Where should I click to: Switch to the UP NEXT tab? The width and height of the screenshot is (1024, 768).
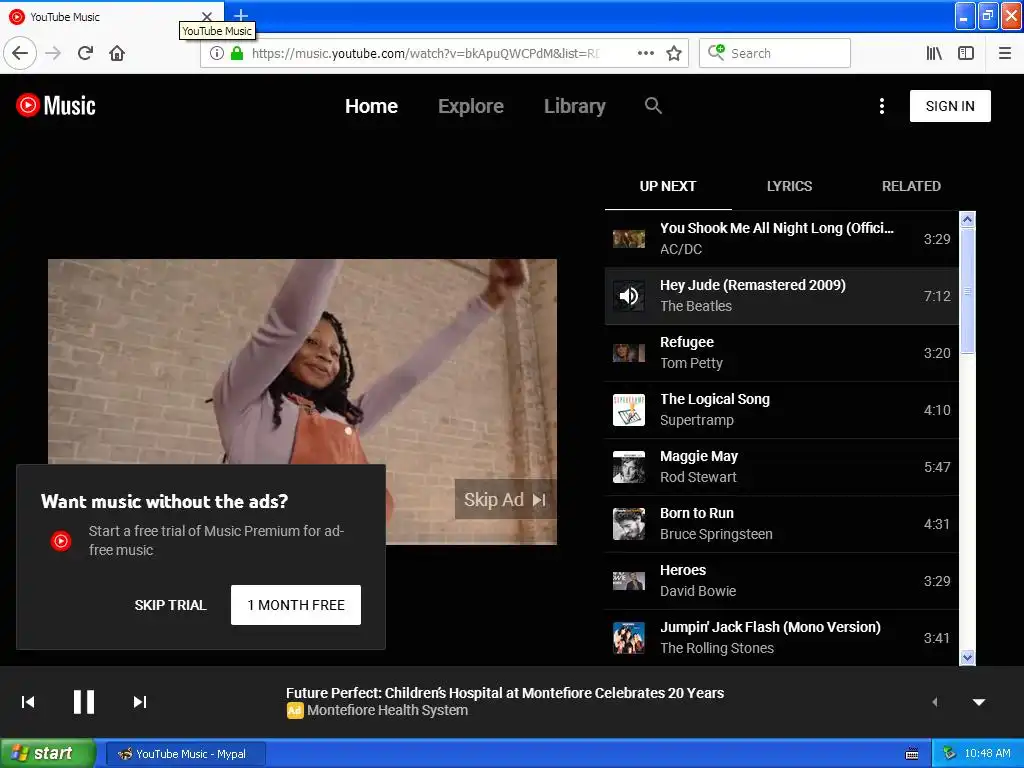[667, 186]
